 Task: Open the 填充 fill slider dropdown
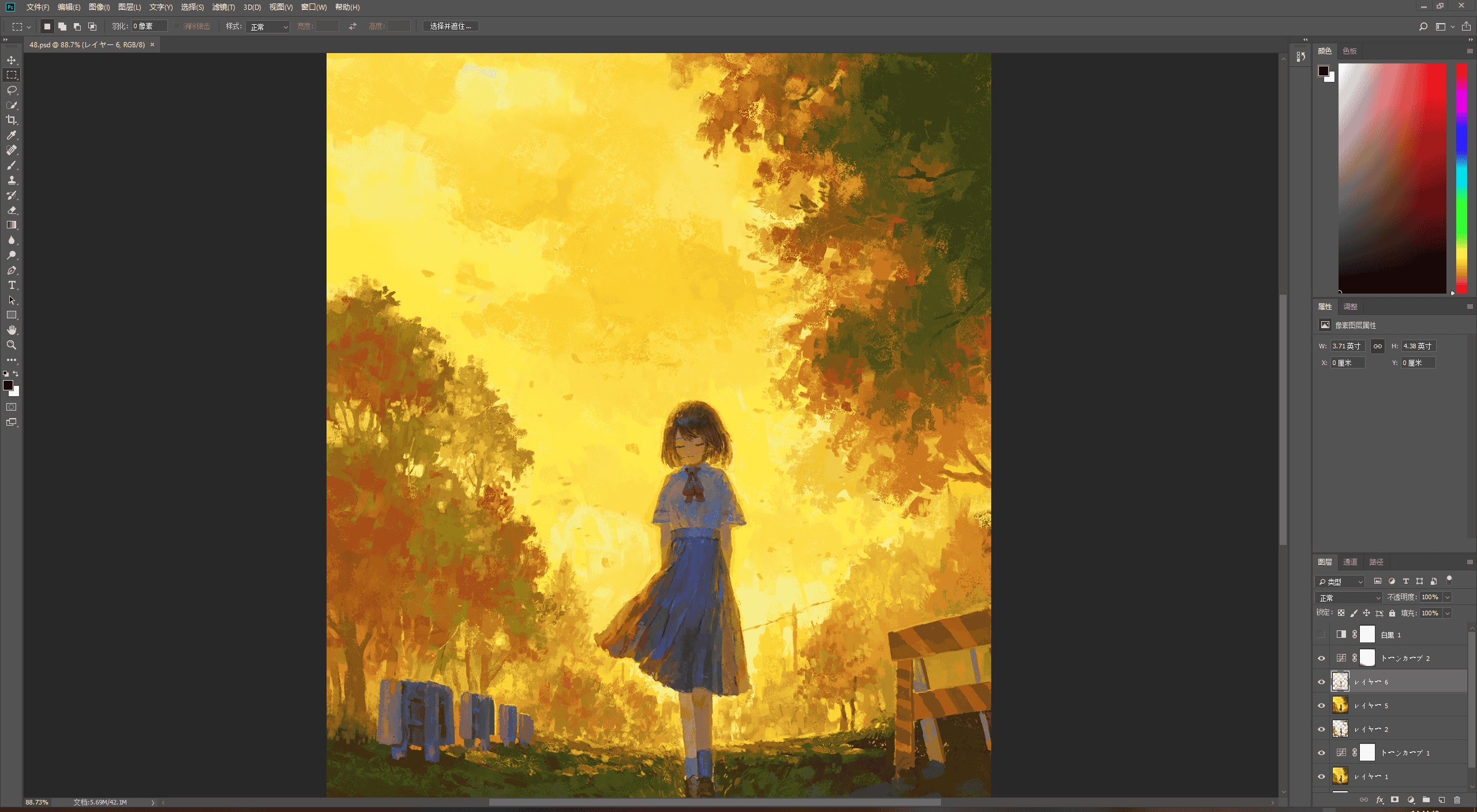[1447, 613]
